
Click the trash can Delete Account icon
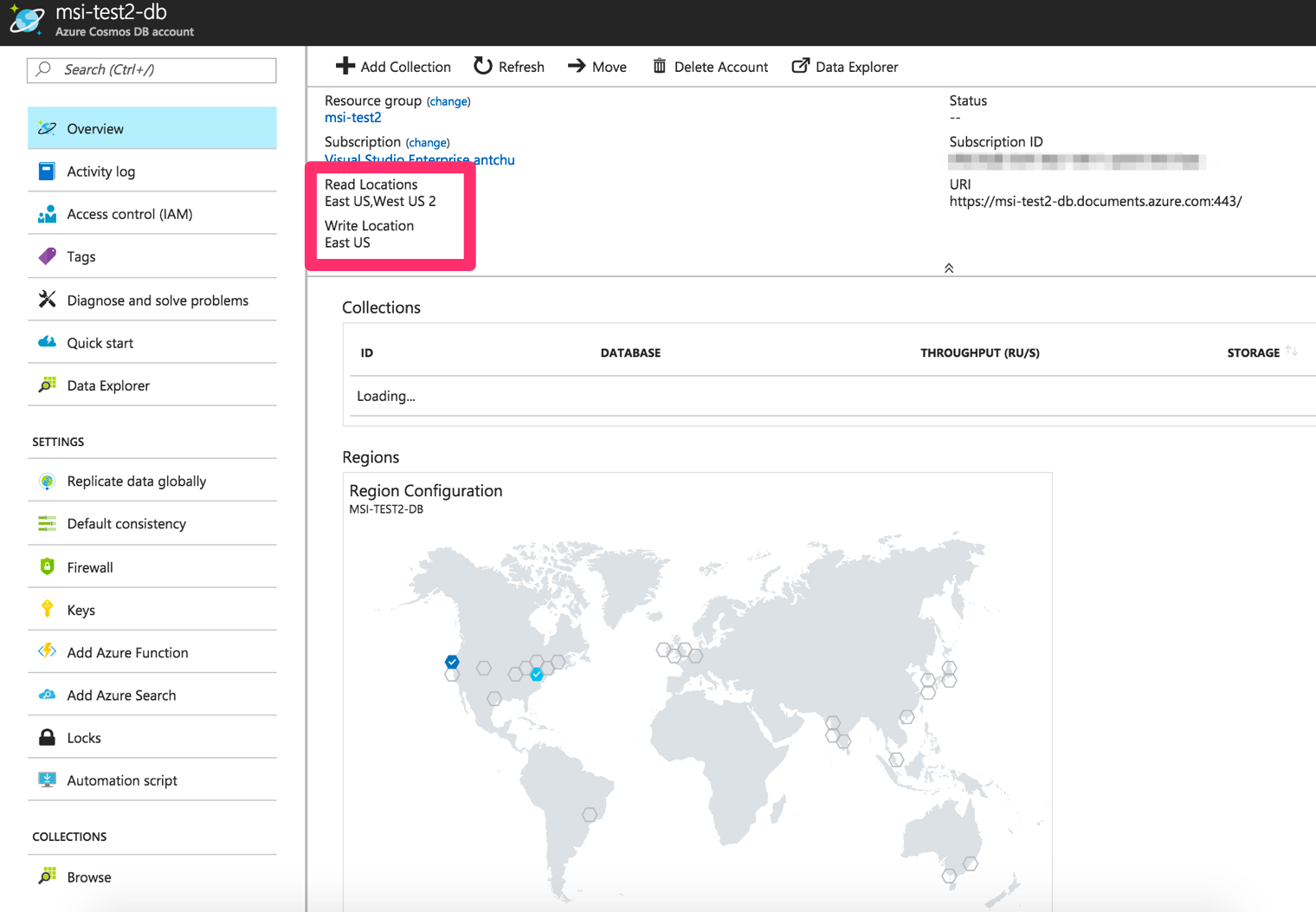pyautogui.click(x=660, y=66)
